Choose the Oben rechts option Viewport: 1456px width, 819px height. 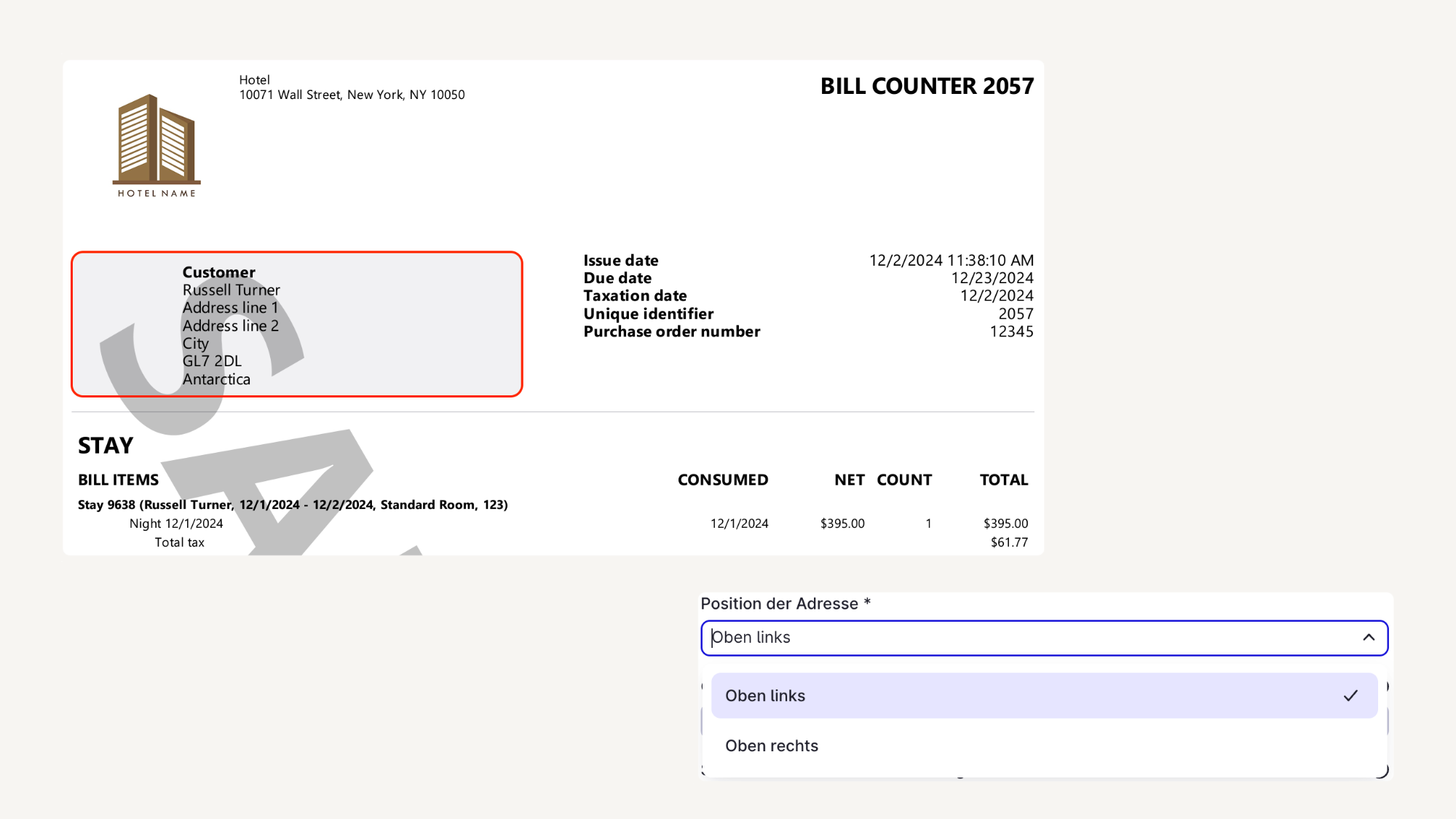[772, 746]
